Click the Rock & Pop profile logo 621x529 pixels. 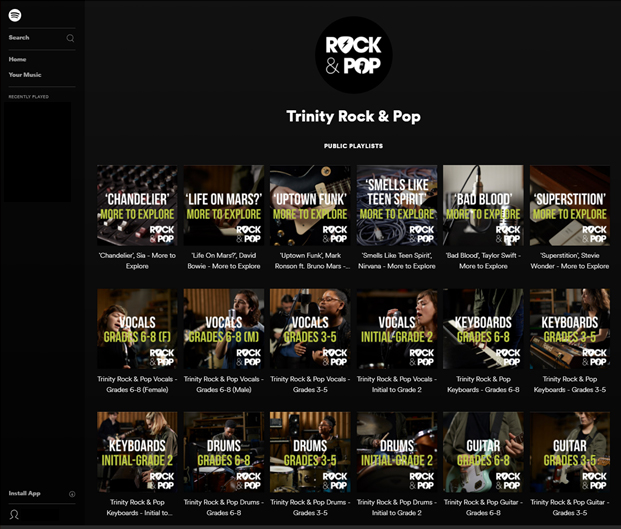coord(353,55)
